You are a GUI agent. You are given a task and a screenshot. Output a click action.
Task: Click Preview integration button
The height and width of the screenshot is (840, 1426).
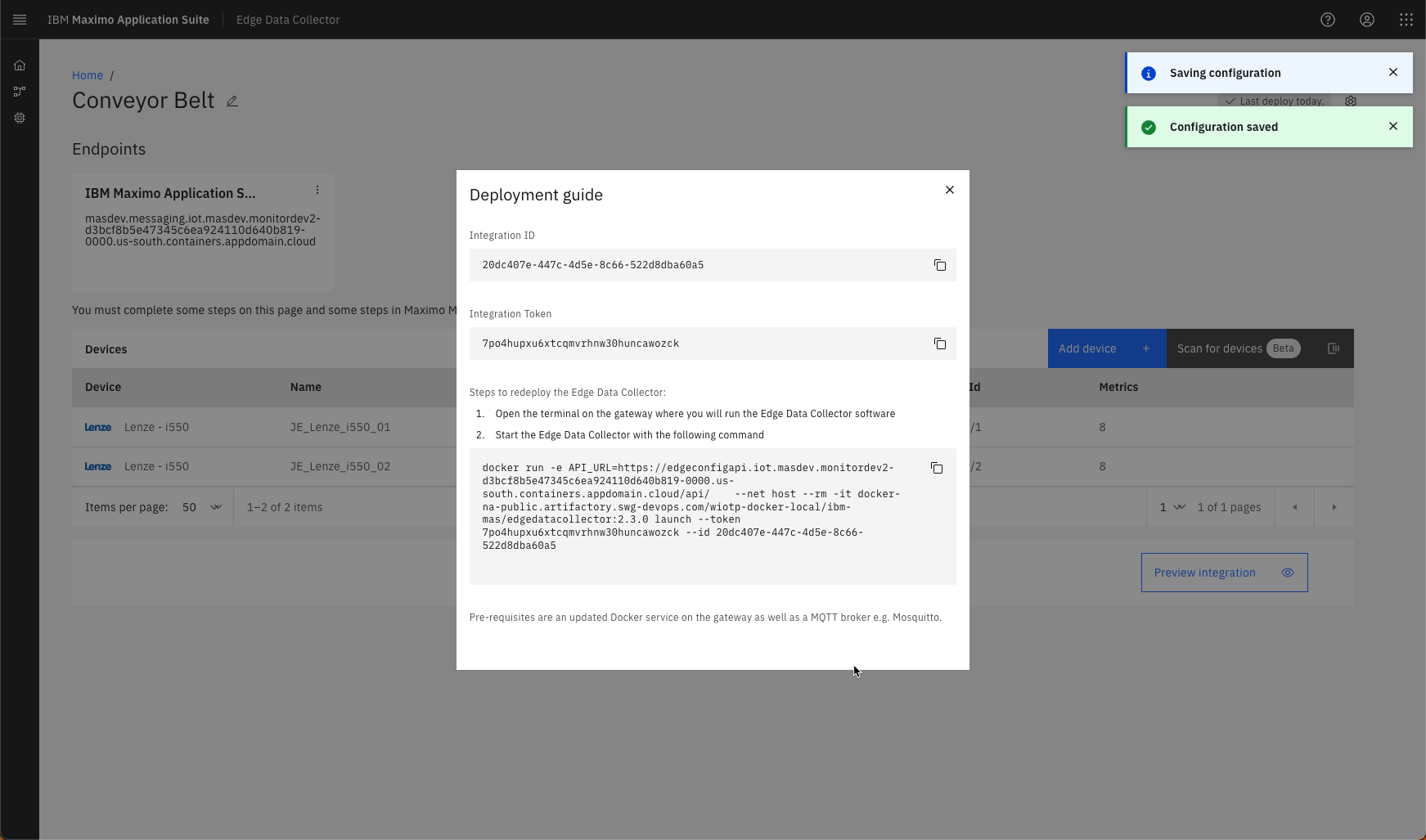click(1224, 573)
